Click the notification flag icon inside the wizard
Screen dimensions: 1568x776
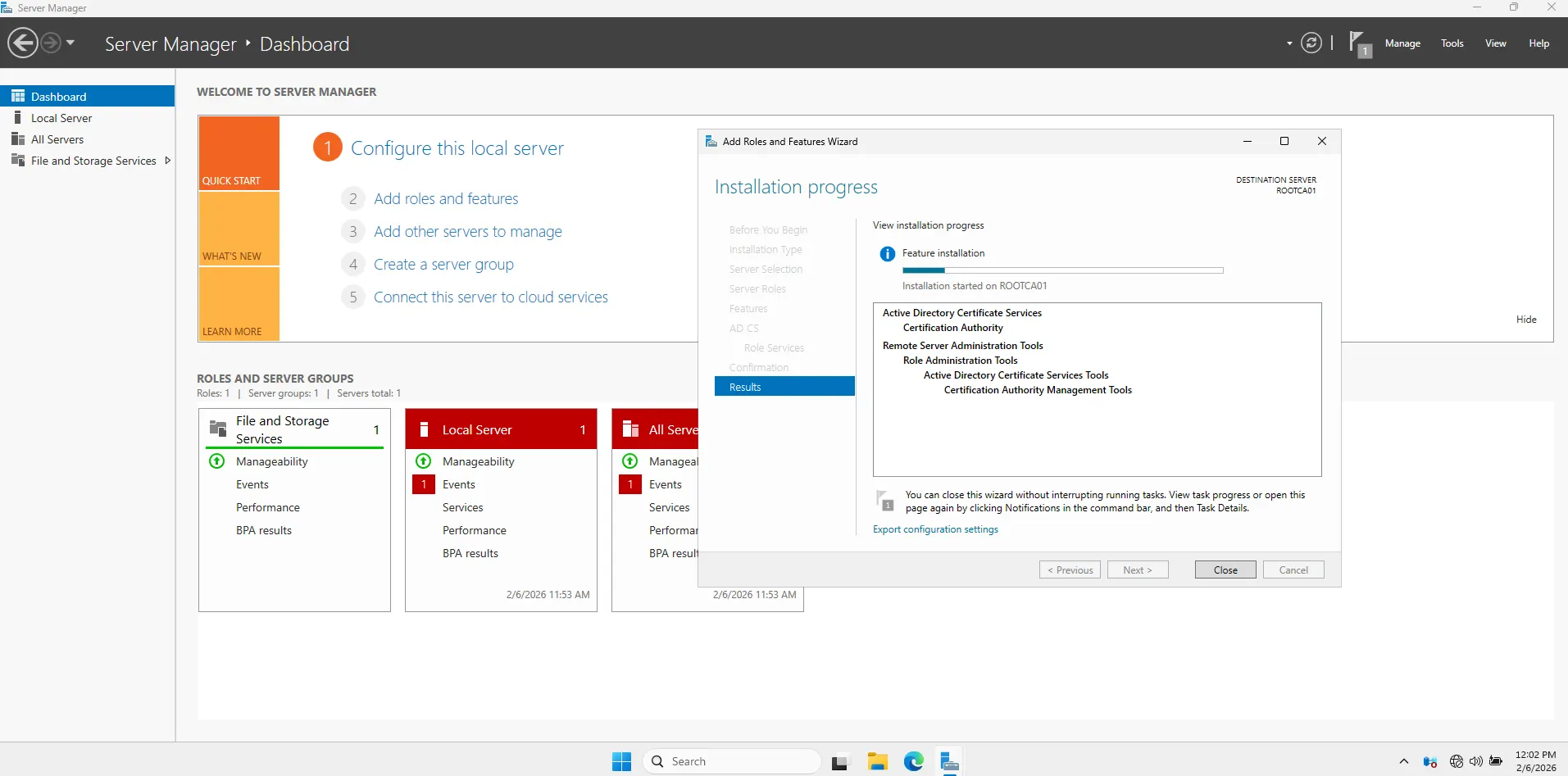pos(885,501)
